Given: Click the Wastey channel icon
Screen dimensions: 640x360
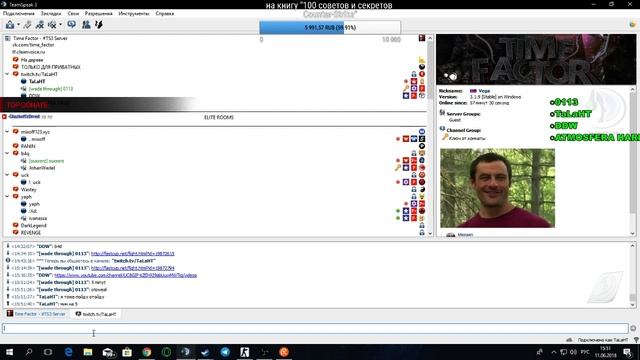Looking at the screenshot, I should point(16,189).
